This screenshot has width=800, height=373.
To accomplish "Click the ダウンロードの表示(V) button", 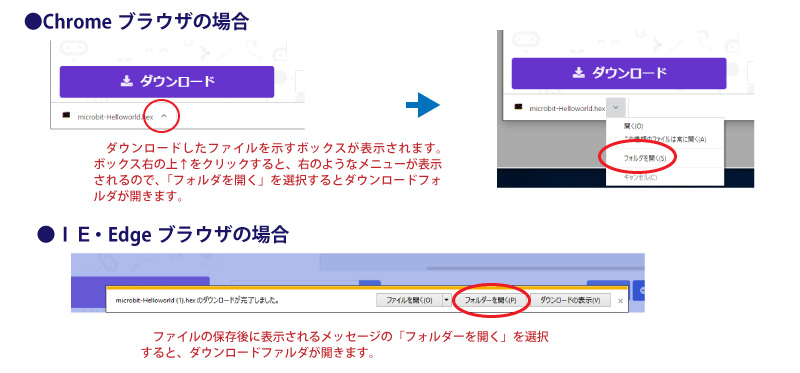I will (570, 300).
